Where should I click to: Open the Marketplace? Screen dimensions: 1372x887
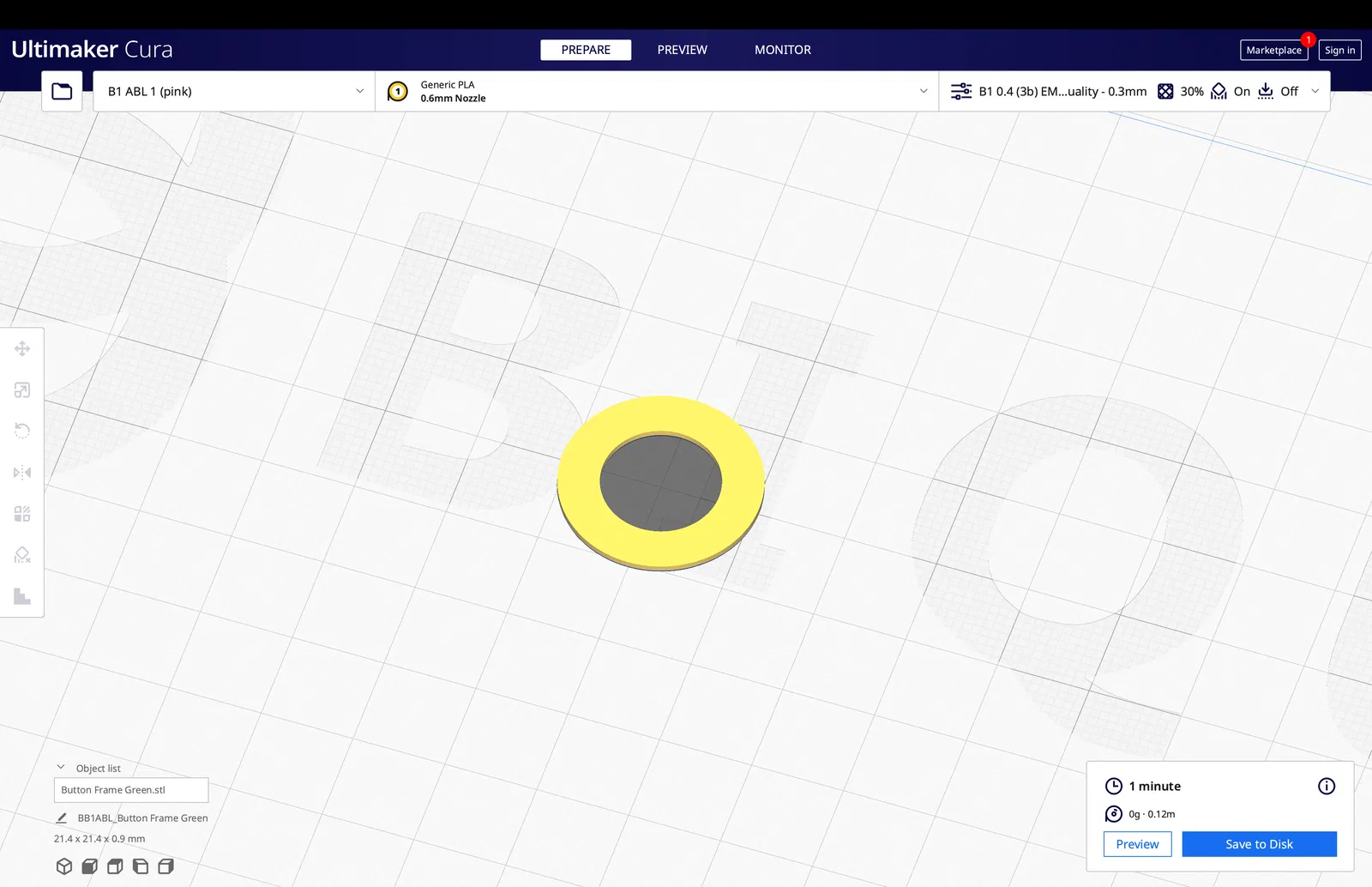coord(1273,50)
